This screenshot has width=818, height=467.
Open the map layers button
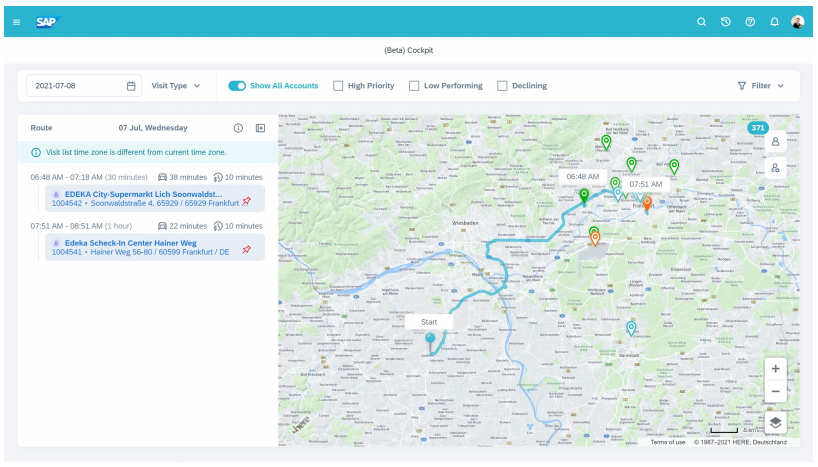775,423
